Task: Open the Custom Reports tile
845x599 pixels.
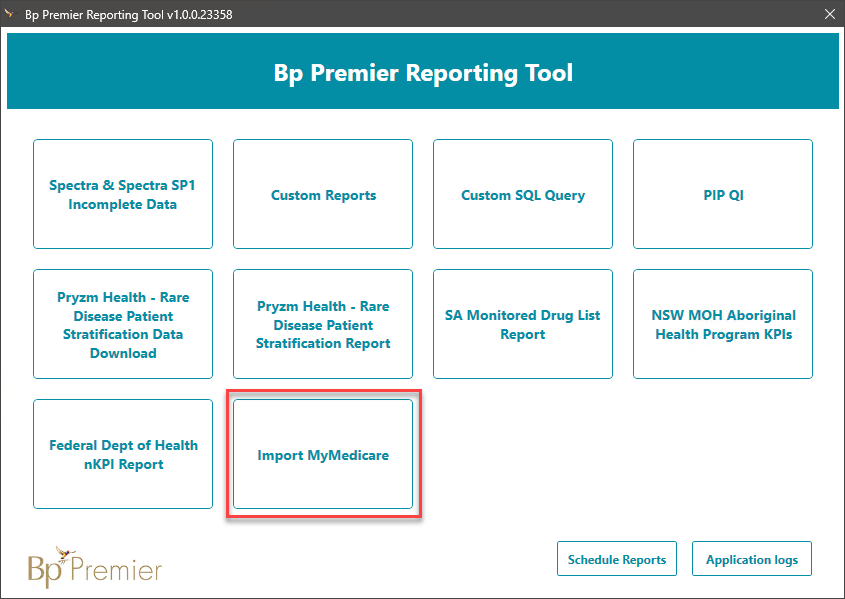Action: click(x=323, y=194)
